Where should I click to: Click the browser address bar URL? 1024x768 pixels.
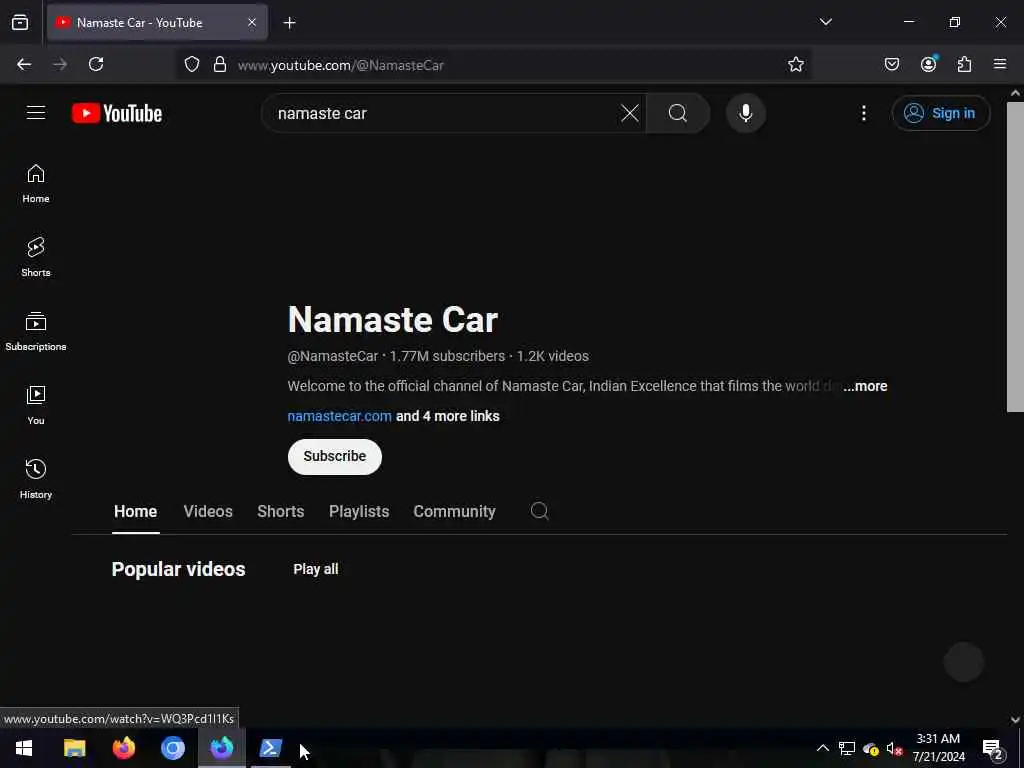pos(340,65)
